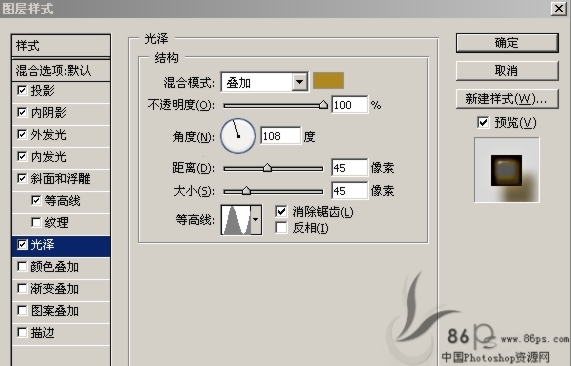Viewport: 571px width, 366px height.
Task: Open the 等高线 contour picker arrow
Action: coord(256,220)
